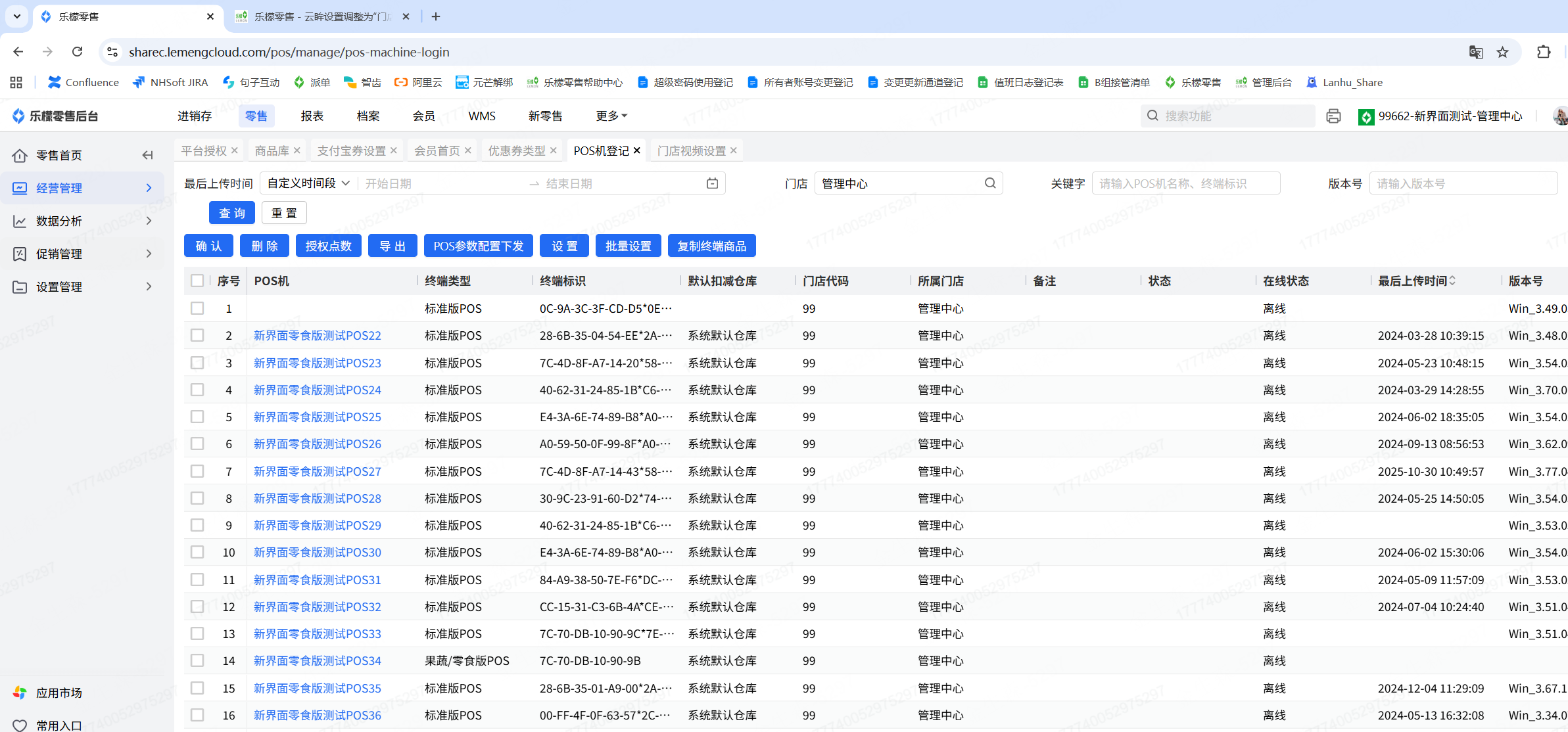Sort by 最后上传时间 column arrows
Screen dimensions: 1568x732
pyautogui.click(x=1452, y=281)
